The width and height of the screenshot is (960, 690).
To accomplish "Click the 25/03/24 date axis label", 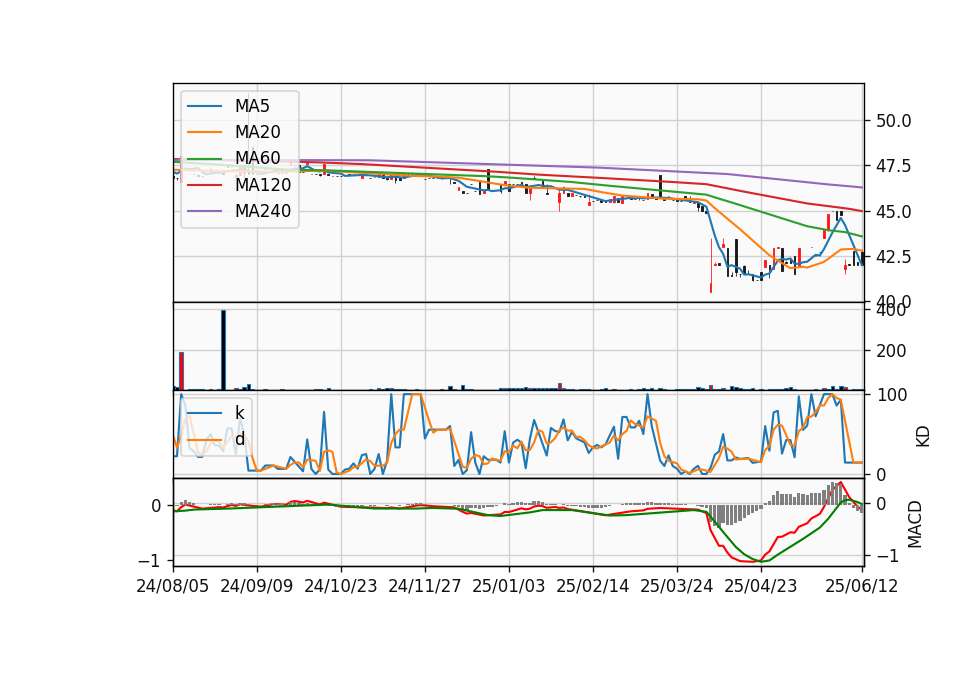I will coord(677,586).
